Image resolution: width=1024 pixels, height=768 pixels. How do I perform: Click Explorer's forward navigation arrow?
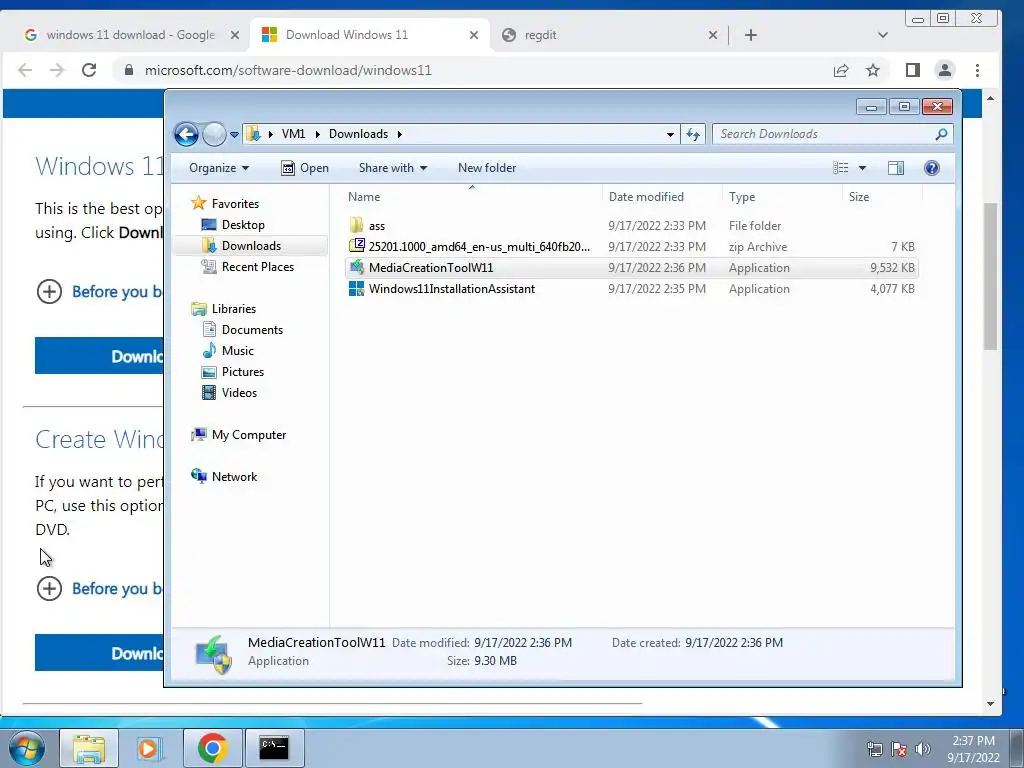tap(214, 135)
